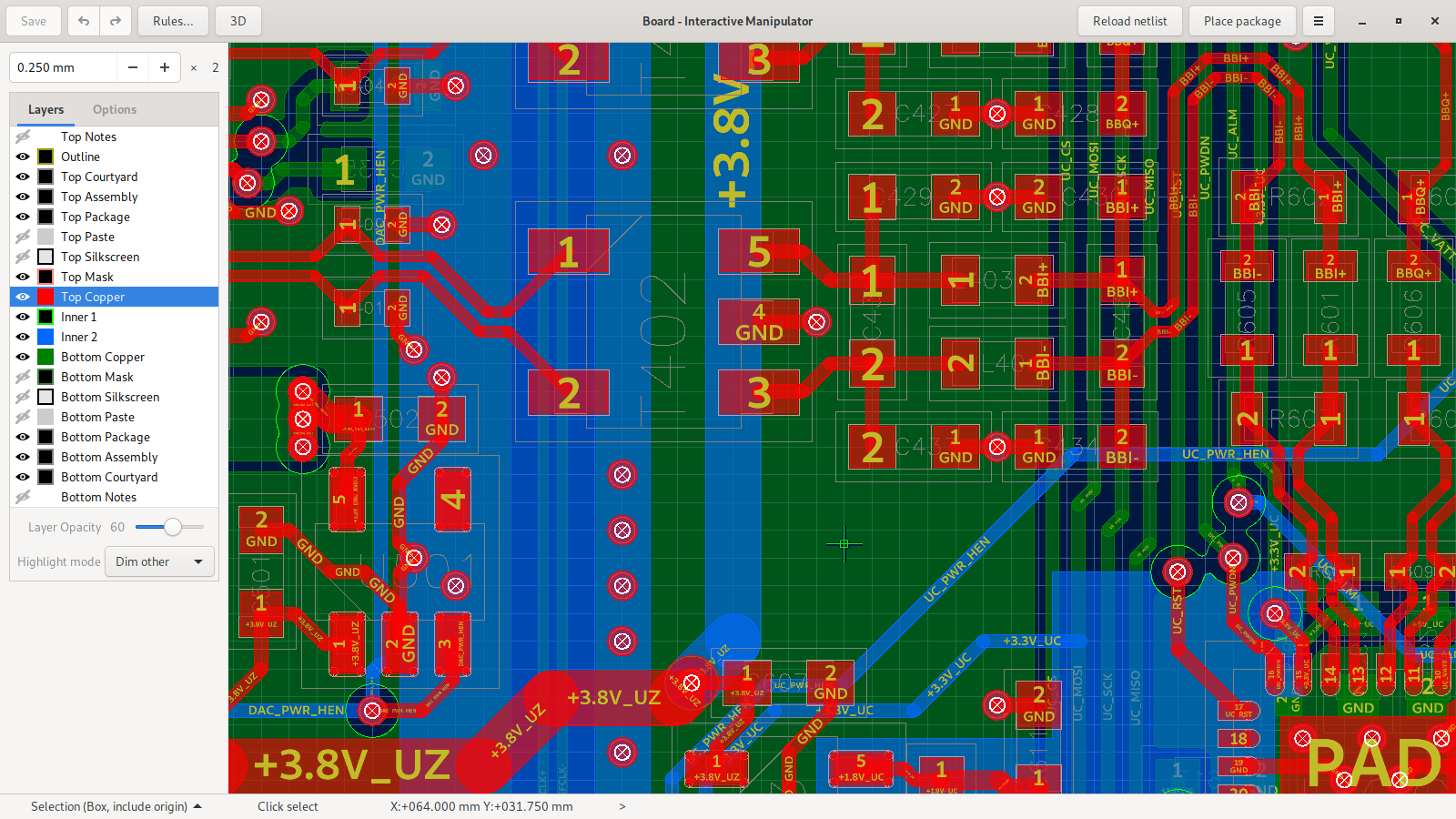Click the Reload netlist button
1456x819 pixels.
tap(1129, 21)
